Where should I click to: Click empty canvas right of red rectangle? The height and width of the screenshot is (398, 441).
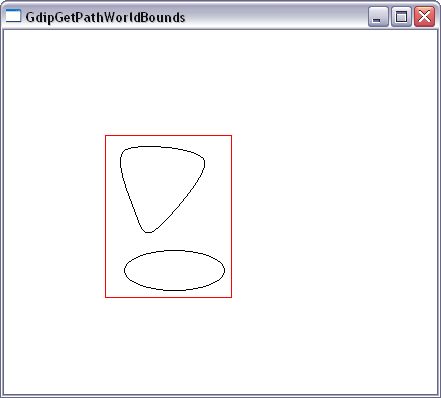coord(333,217)
